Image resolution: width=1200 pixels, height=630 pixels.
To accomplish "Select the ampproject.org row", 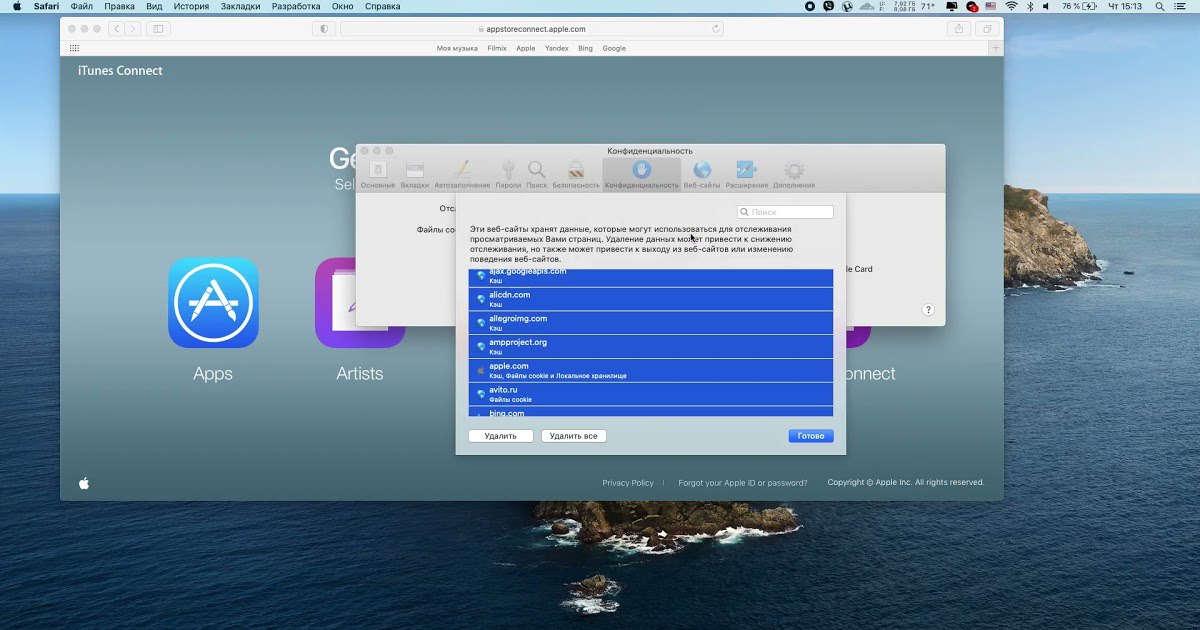I will (x=651, y=346).
